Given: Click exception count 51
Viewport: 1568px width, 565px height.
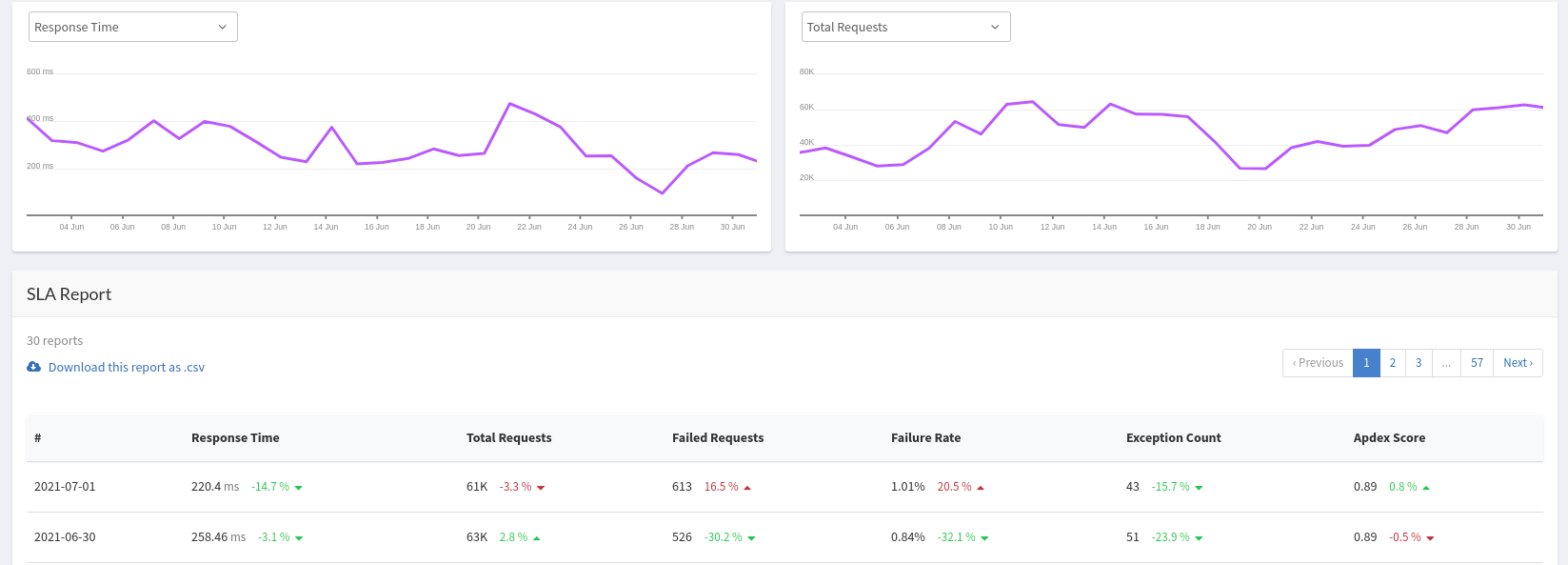Looking at the screenshot, I should (1133, 537).
